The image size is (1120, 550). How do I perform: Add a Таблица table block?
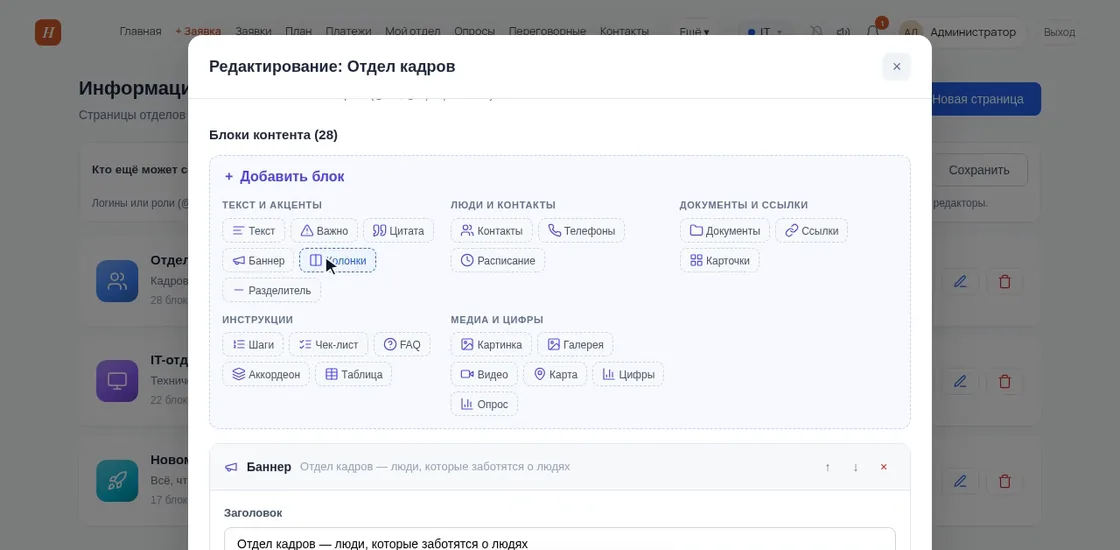point(354,374)
